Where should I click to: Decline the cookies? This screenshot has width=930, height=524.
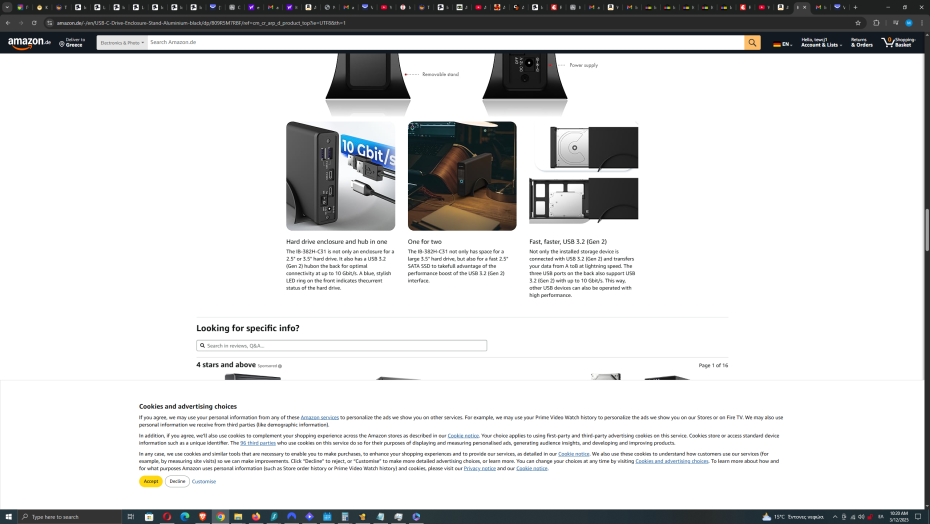pos(177,481)
